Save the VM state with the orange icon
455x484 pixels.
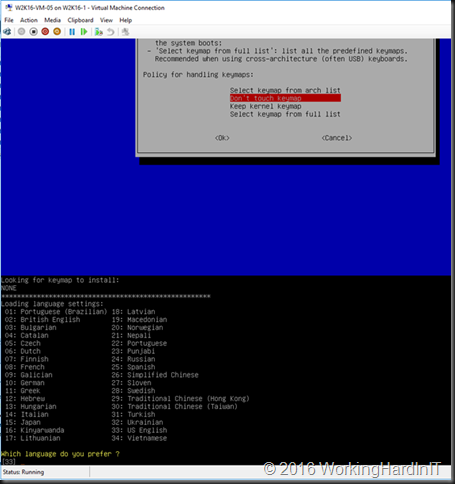pyautogui.click(x=57, y=32)
